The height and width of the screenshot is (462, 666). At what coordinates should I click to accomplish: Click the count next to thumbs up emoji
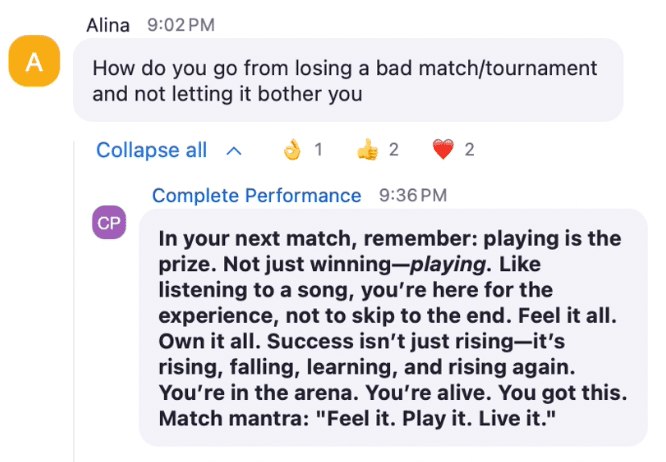[394, 149]
